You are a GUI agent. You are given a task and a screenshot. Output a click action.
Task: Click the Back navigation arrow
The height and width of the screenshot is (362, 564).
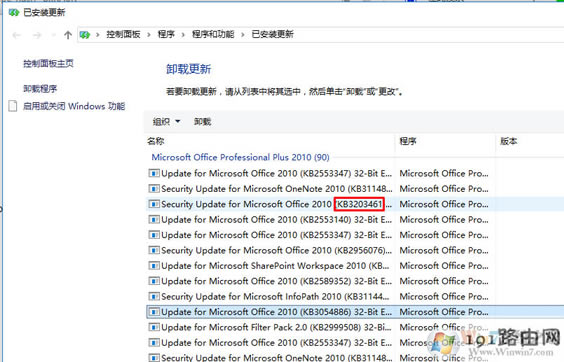[17, 35]
